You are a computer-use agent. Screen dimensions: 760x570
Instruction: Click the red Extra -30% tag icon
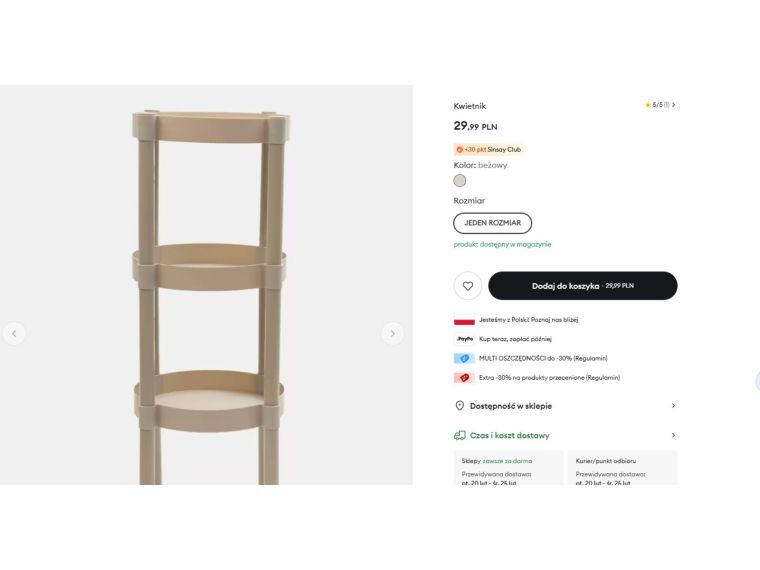coord(464,378)
